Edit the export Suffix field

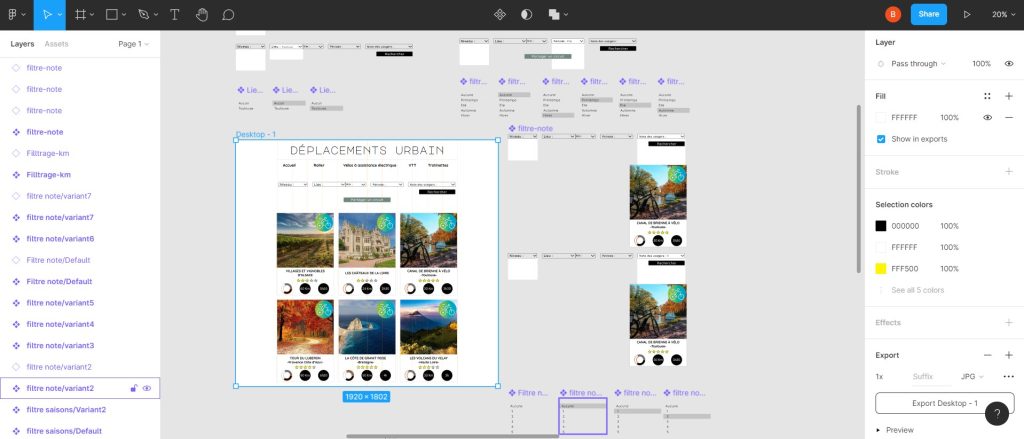pos(923,377)
